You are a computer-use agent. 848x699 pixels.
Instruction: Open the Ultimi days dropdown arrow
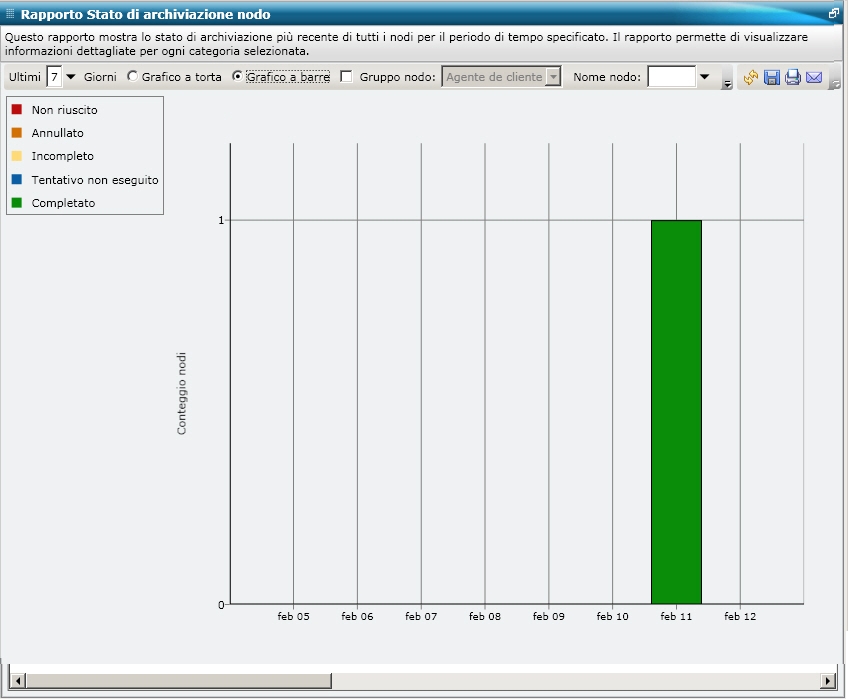[x=70, y=77]
